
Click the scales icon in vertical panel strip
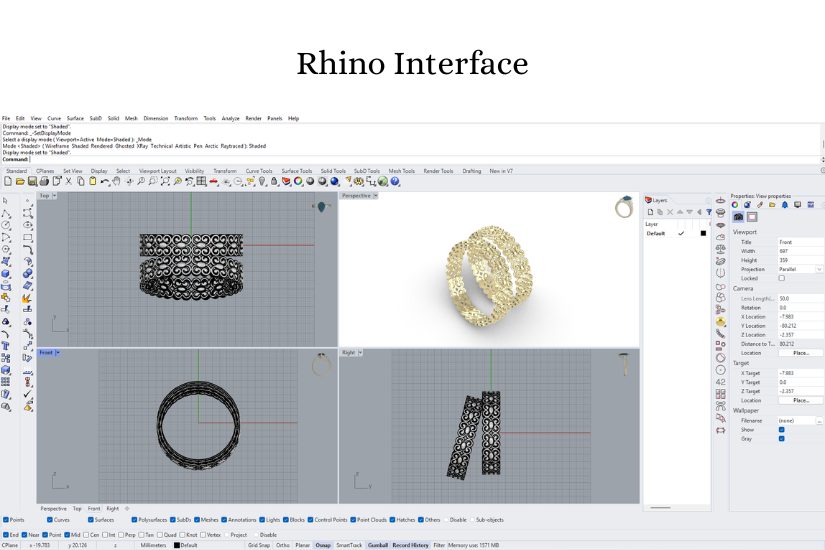(x=720, y=249)
